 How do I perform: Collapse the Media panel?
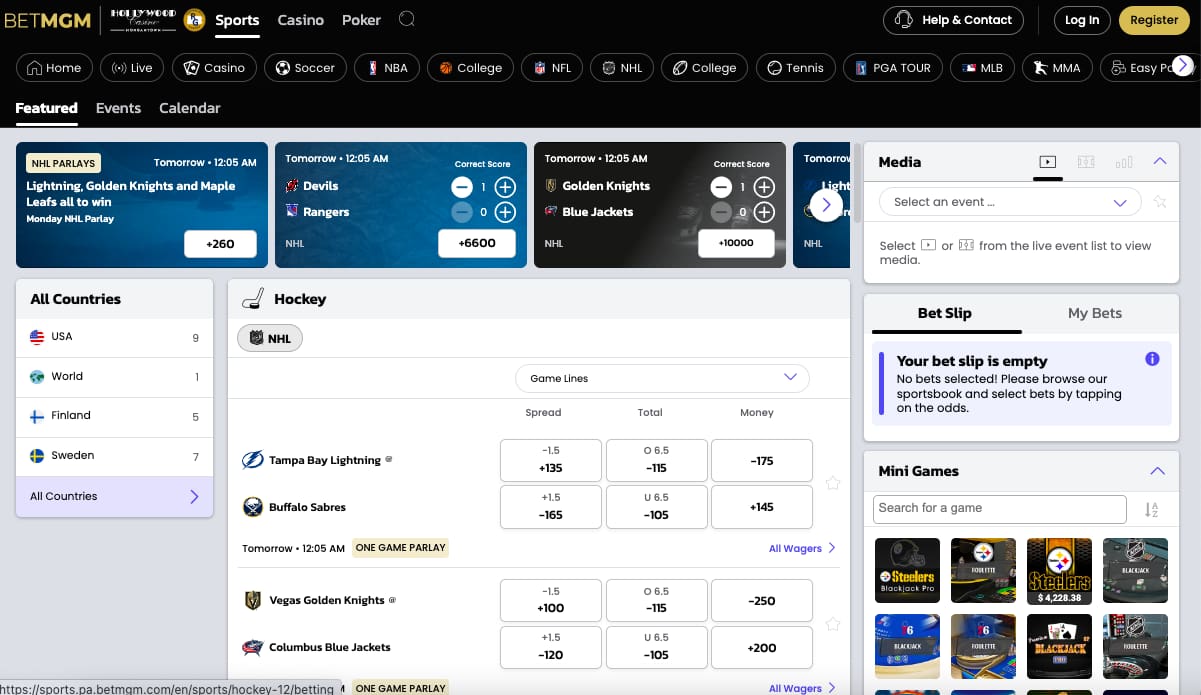coord(1160,161)
